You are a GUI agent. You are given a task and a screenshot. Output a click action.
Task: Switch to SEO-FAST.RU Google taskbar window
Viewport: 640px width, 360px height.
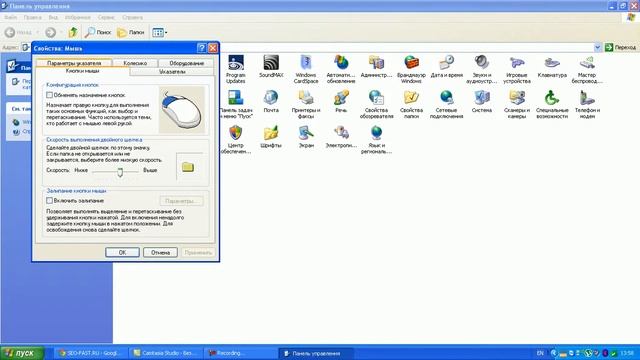pos(90,353)
